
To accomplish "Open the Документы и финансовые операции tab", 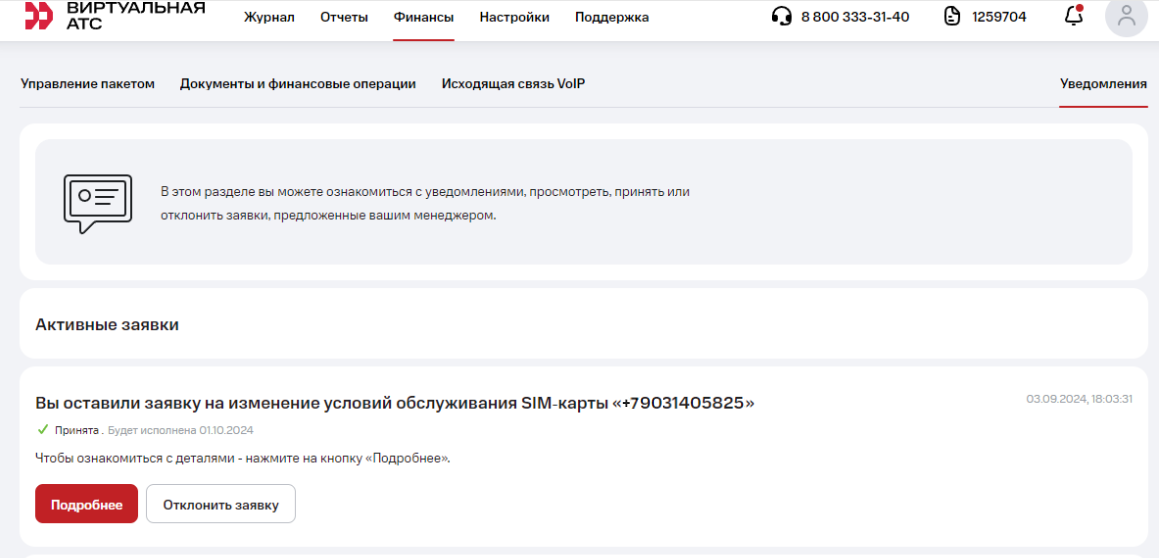I will coord(298,84).
